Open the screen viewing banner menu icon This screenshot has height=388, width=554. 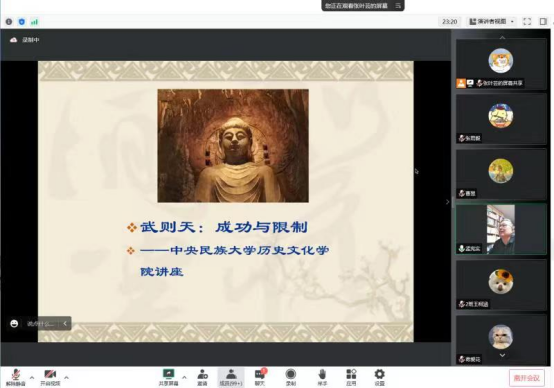(x=398, y=6)
